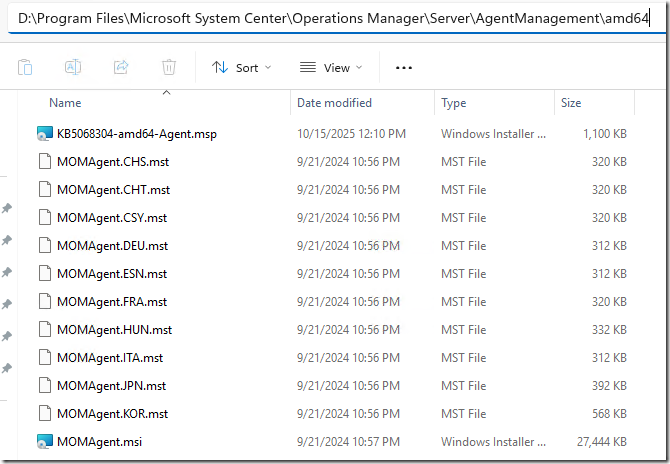This screenshot has height=464, width=670.
Task: Select KB5068304-amd64-Agent.msp installer icon
Action: (x=45, y=134)
